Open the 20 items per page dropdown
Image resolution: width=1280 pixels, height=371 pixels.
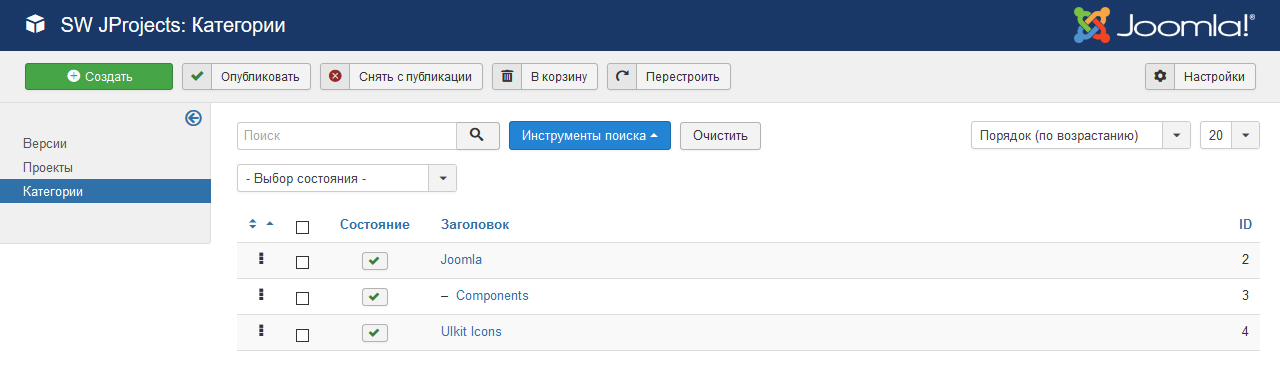(x=1230, y=136)
